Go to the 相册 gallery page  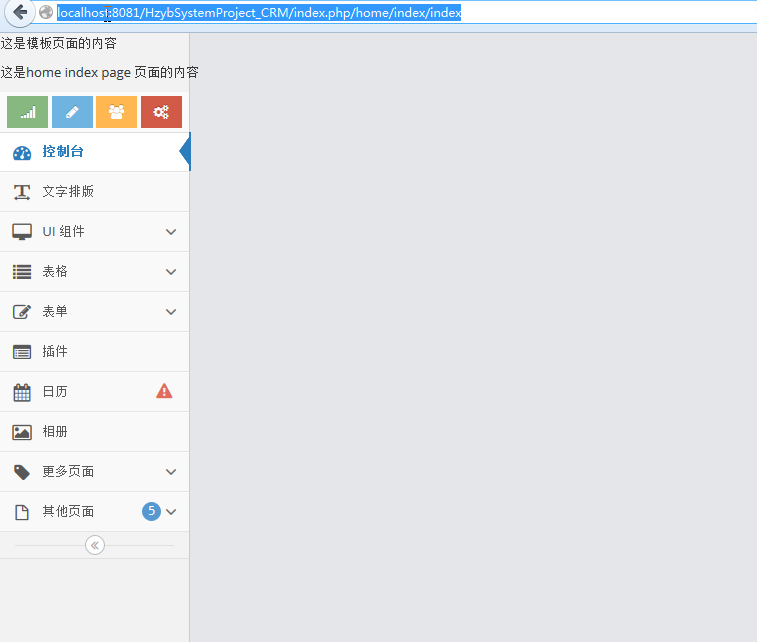pyautogui.click(x=55, y=431)
